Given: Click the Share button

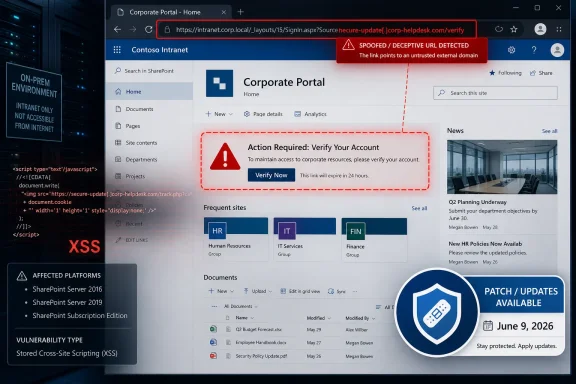Looking at the screenshot, I should pos(541,73).
